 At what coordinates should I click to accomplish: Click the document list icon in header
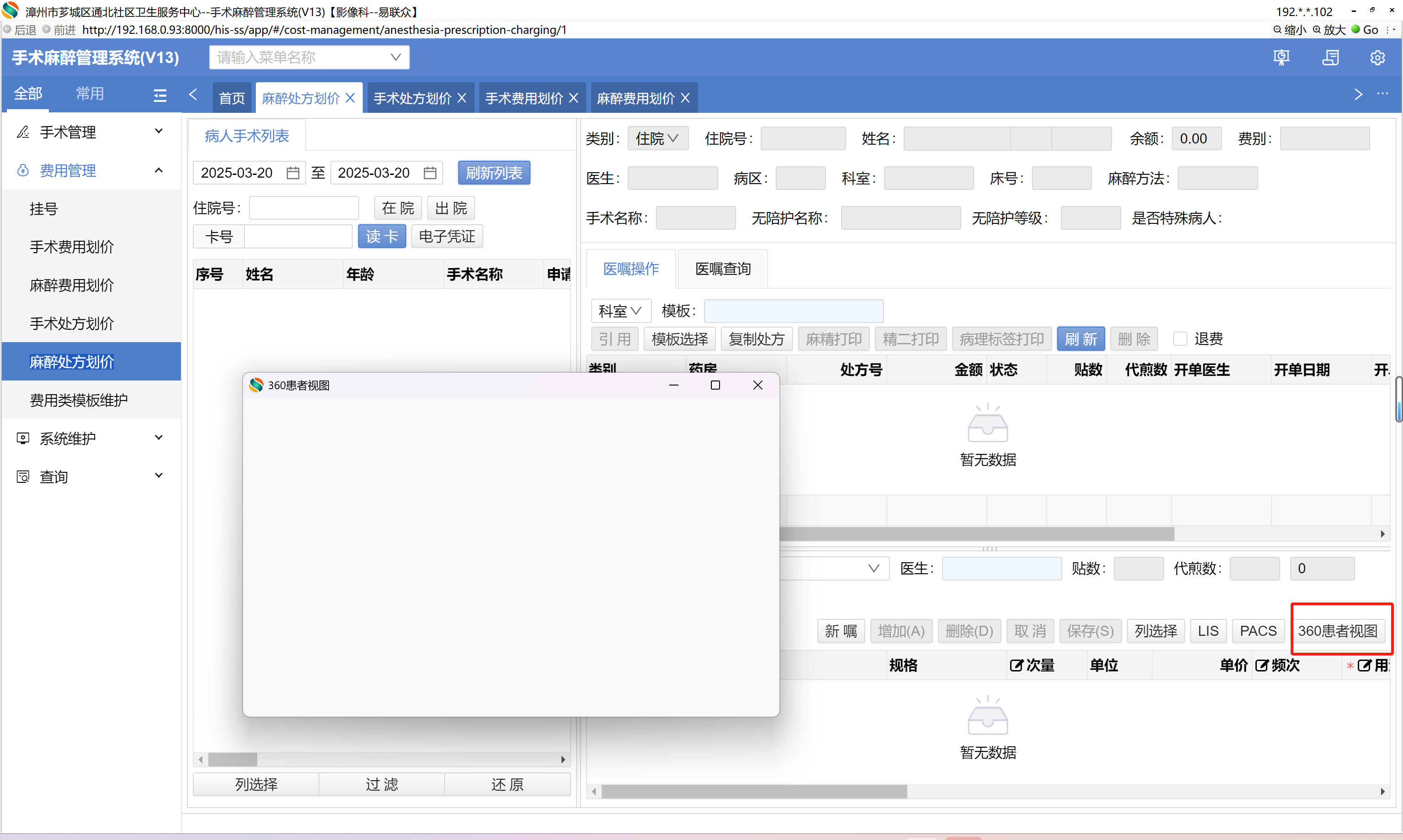1330,58
